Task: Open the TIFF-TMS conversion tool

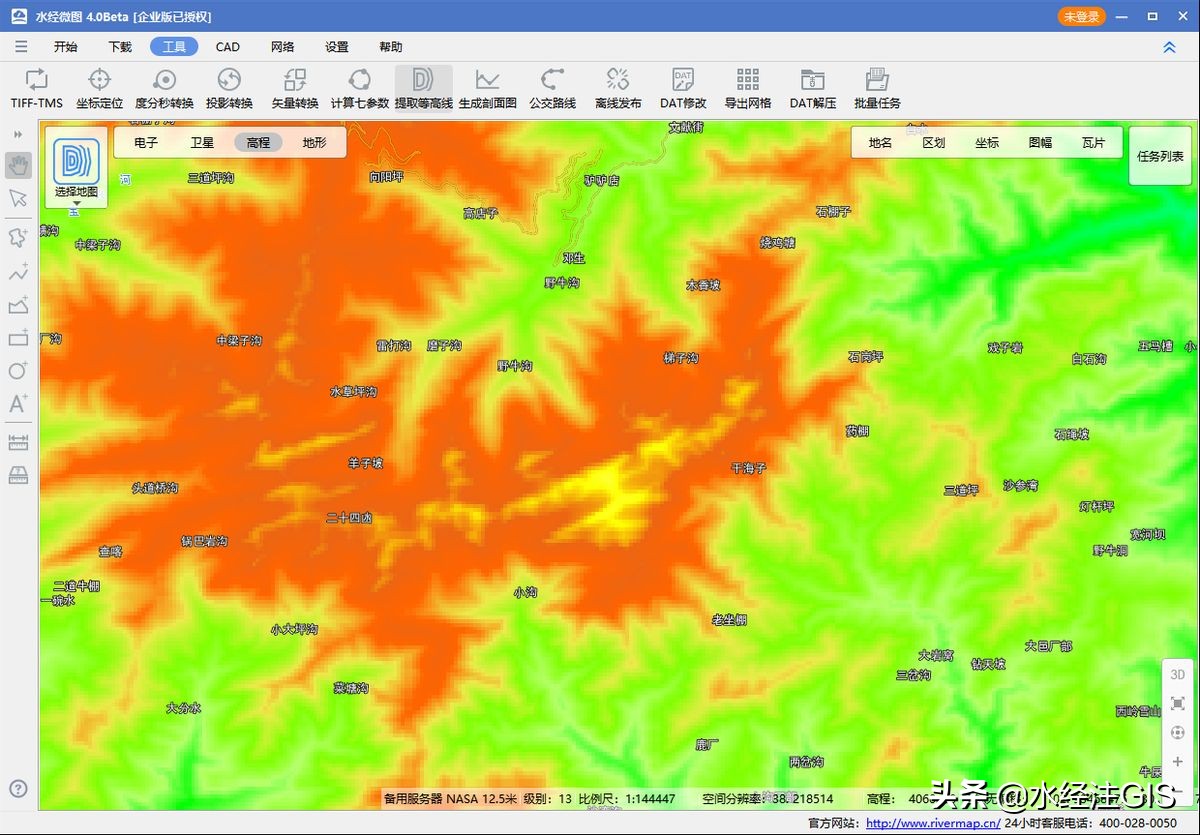Action: [37, 88]
